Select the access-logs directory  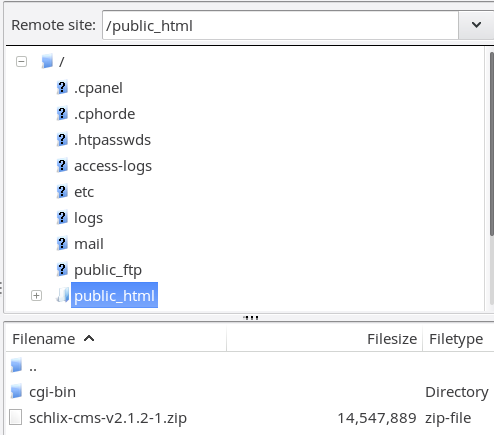pos(113,166)
